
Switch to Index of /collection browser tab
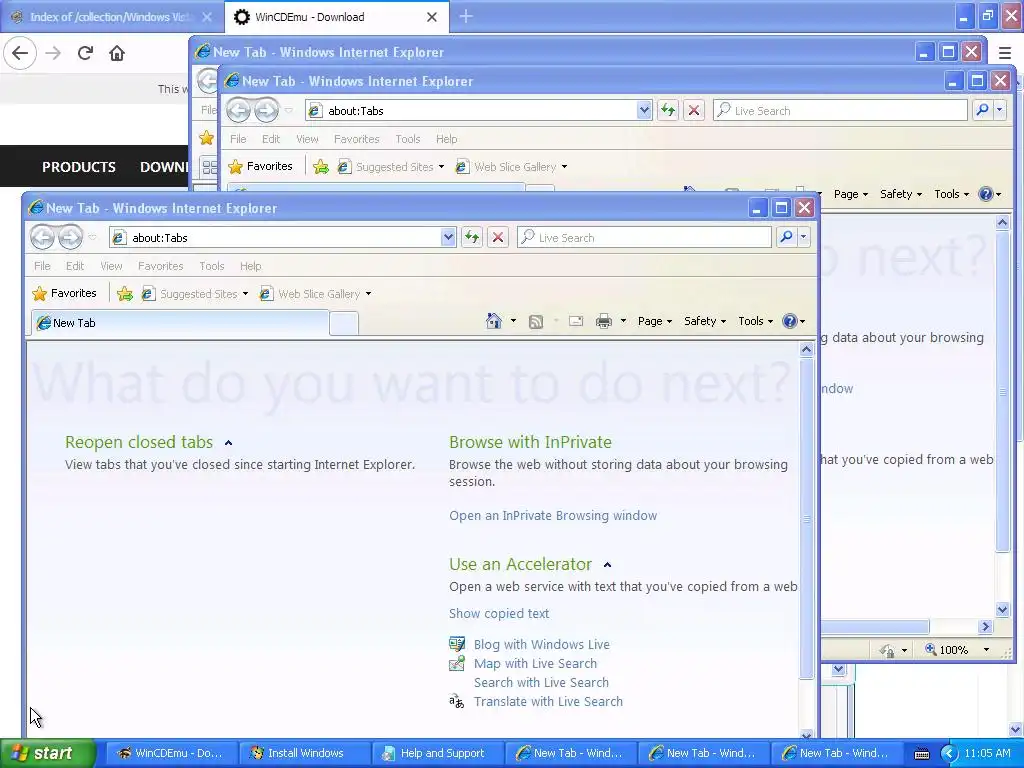[x=112, y=17]
